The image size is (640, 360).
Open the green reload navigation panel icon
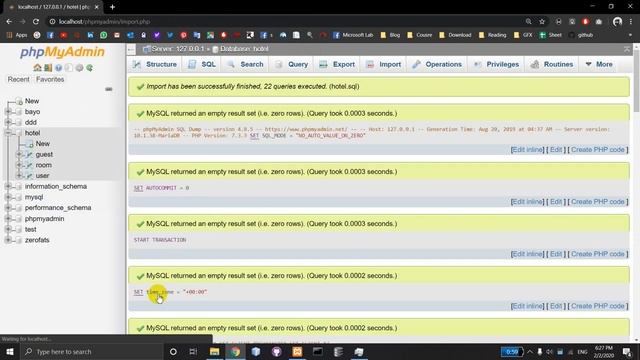pyautogui.click(x=89, y=68)
